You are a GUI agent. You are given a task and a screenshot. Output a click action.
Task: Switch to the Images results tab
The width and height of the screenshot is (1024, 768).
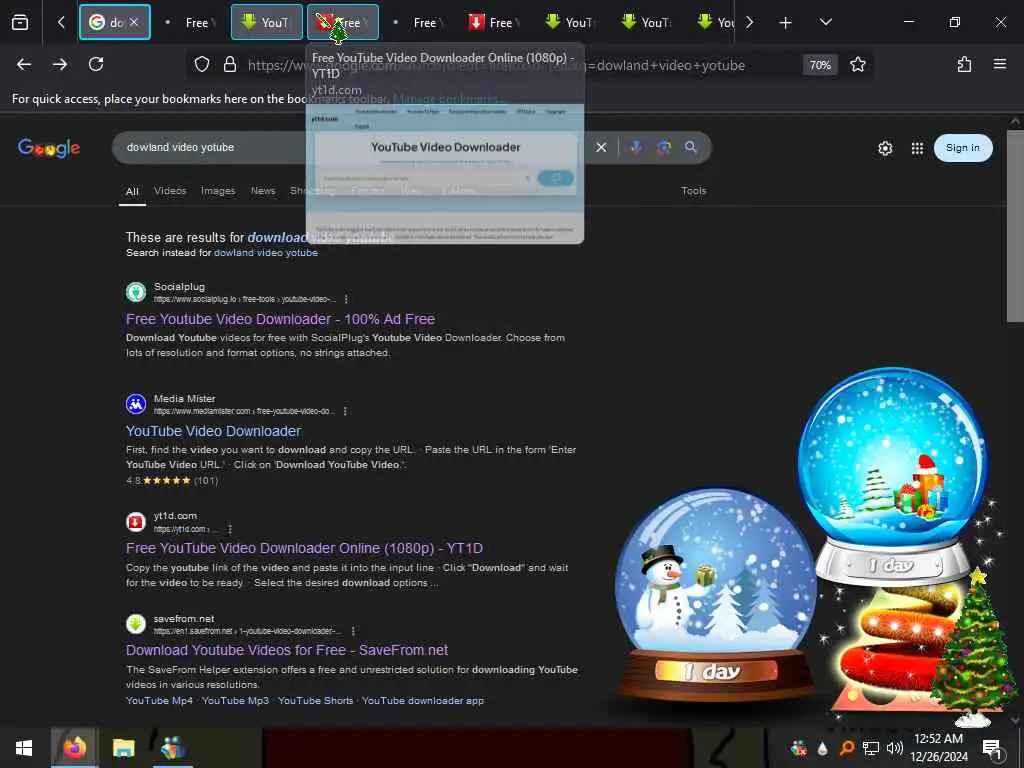218,191
